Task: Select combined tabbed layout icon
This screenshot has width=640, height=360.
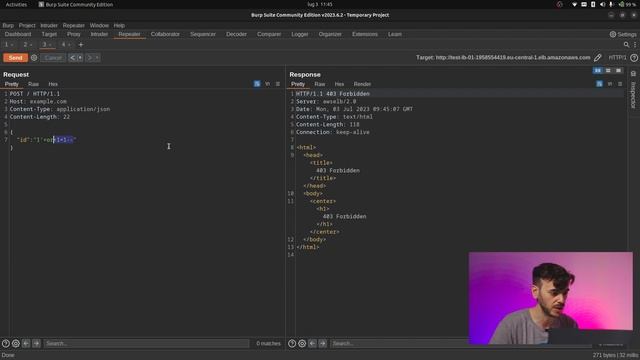Action: [618, 71]
